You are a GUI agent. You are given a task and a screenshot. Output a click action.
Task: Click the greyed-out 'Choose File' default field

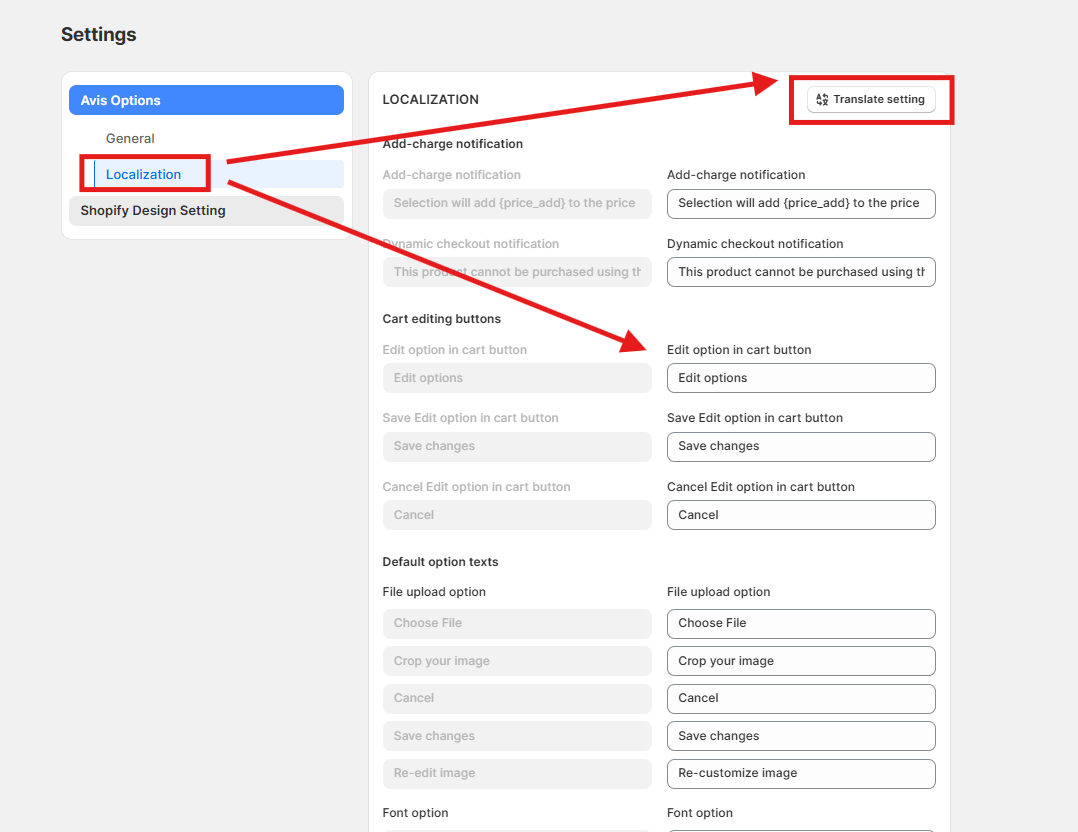point(516,623)
